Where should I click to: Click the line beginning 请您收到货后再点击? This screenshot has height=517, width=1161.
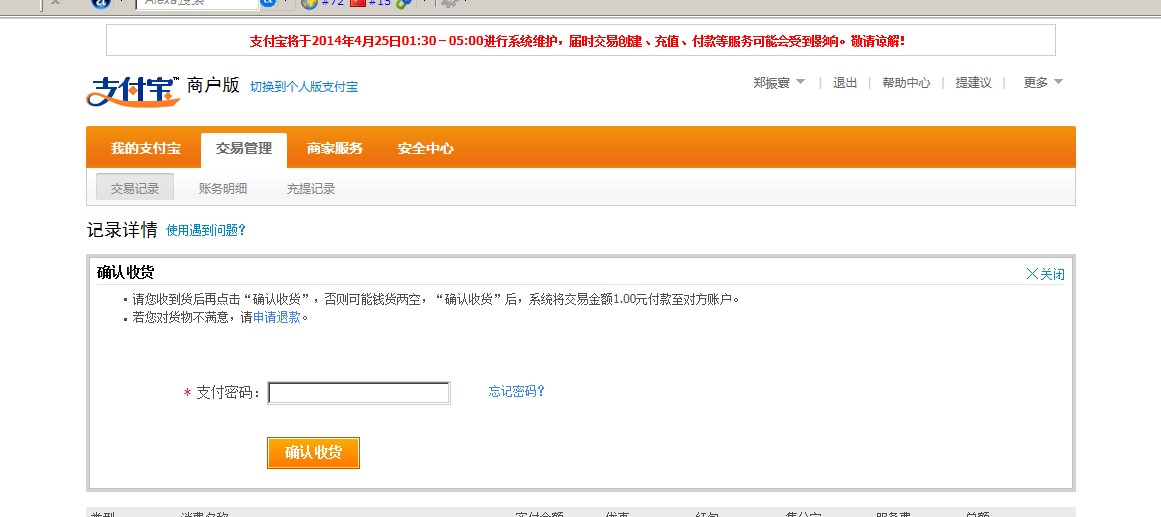pos(436,299)
